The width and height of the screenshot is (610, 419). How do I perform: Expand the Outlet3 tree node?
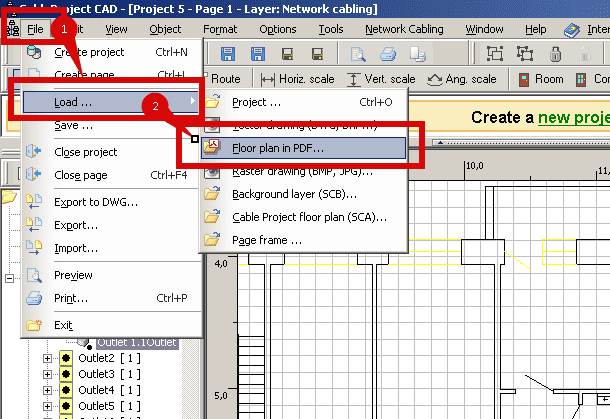click(x=47, y=373)
